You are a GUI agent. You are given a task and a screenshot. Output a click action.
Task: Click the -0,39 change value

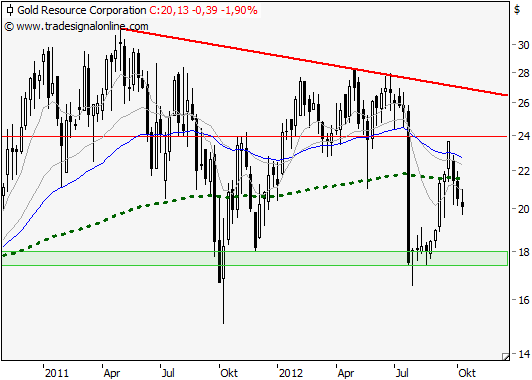205,10
